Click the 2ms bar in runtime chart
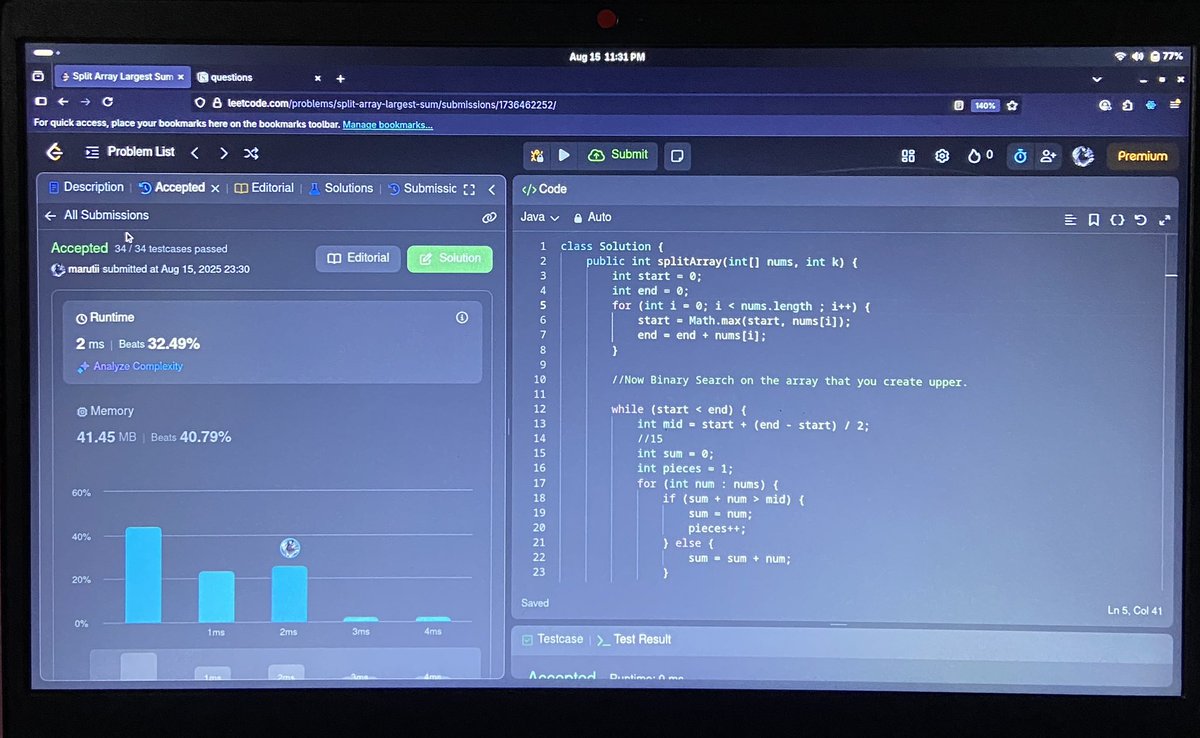The height and width of the screenshot is (738, 1200). click(289, 594)
